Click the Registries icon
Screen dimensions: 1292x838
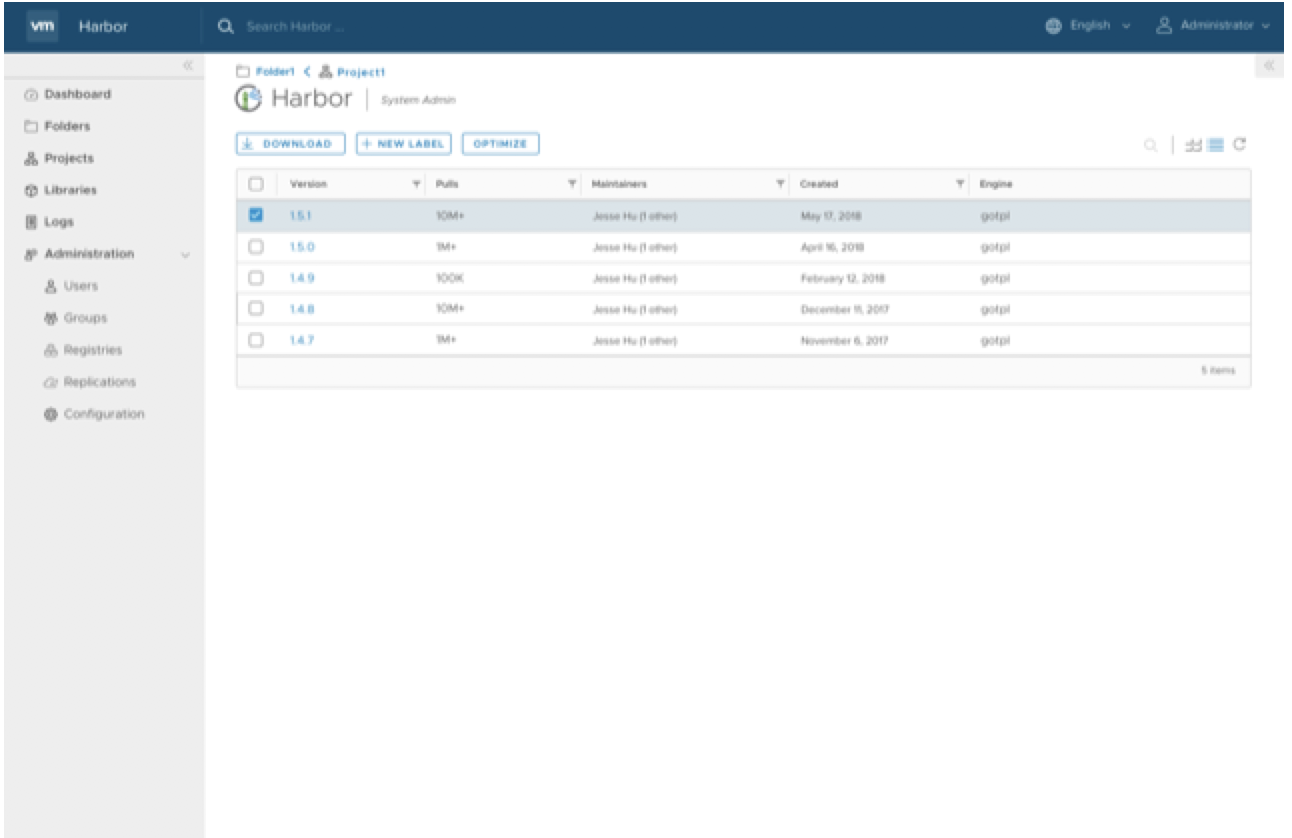(51, 351)
